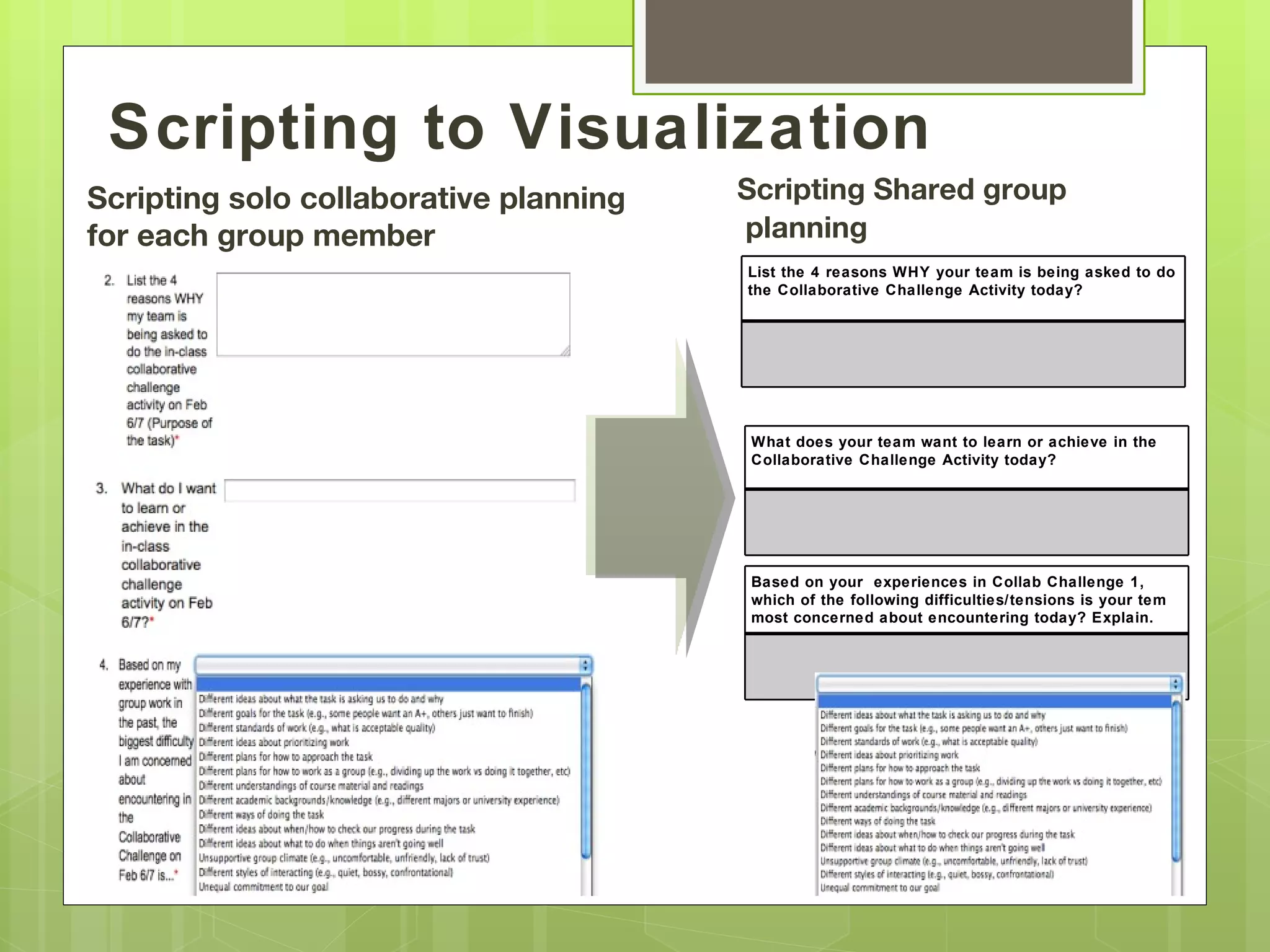Choose 'Different styles of interacting' in solo form list
The height and width of the screenshot is (952, 1270).
[326, 873]
